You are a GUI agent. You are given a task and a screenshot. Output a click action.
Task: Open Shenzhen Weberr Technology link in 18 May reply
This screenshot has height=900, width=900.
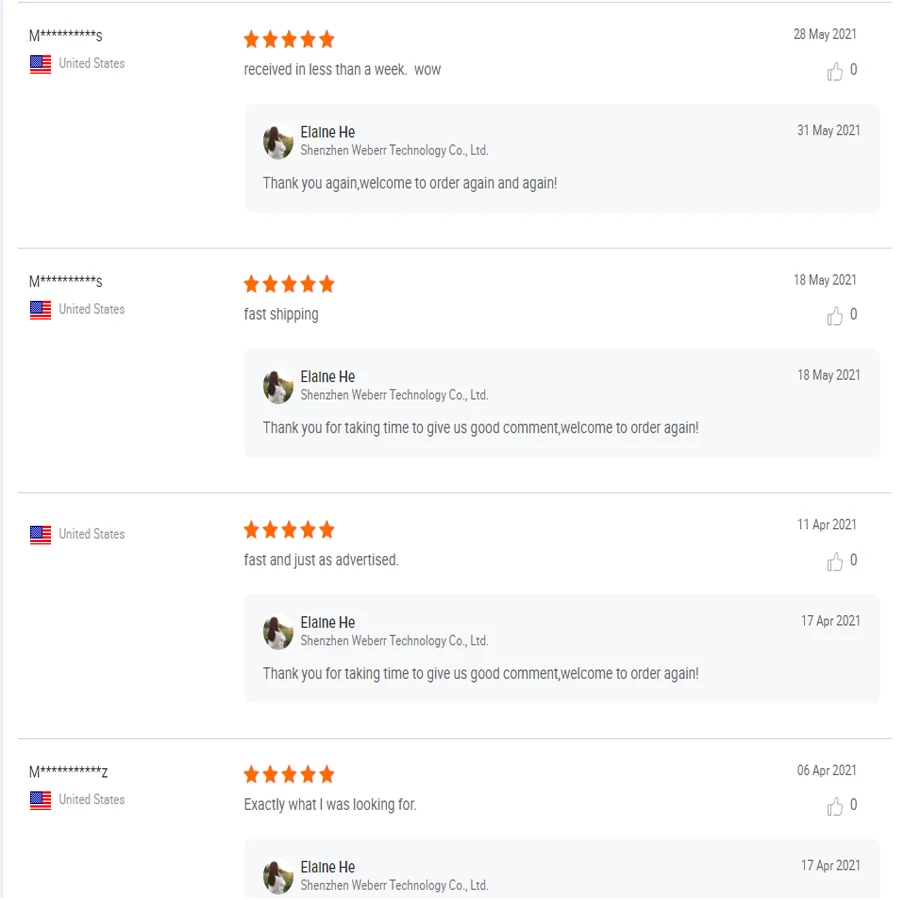click(x=394, y=395)
